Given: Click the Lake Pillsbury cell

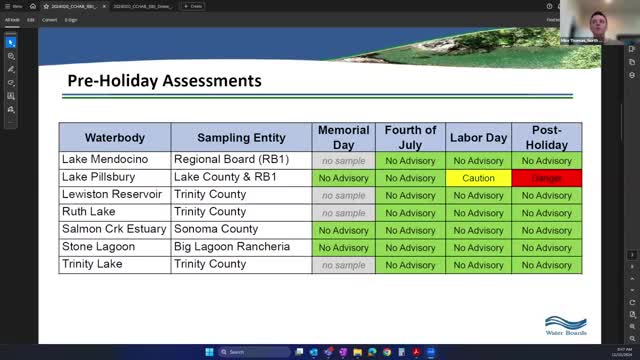Looking at the screenshot, I should pos(115,178).
